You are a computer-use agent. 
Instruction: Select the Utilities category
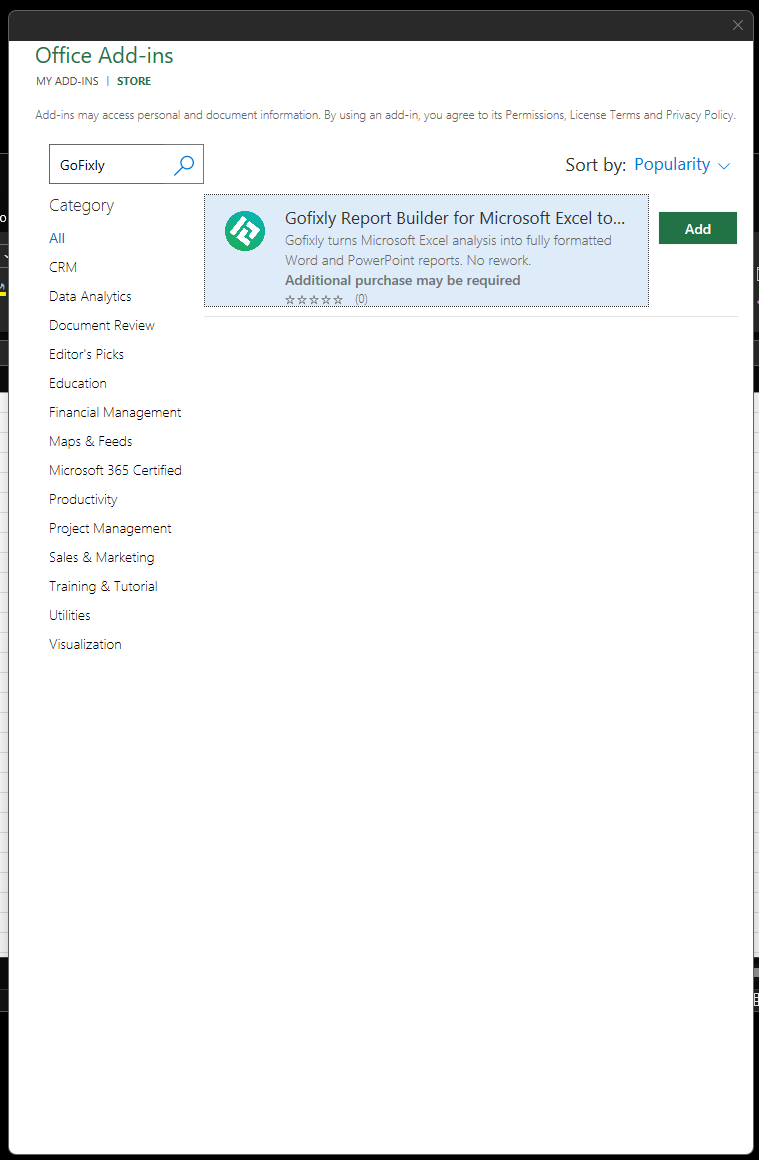click(70, 616)
